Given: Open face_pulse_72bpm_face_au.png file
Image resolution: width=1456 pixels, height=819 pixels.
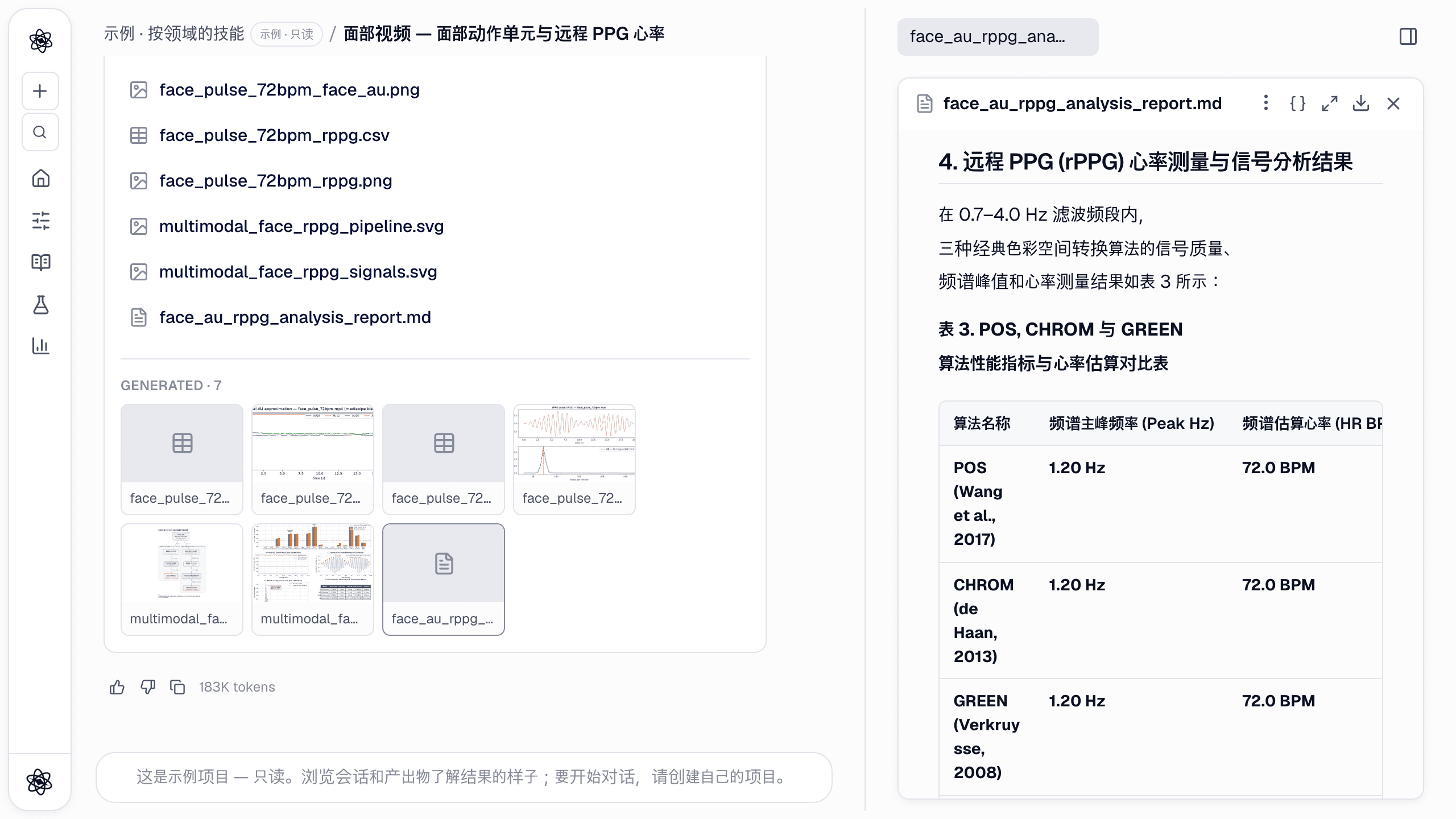Looking at the screenshot, I should (289, 90).
